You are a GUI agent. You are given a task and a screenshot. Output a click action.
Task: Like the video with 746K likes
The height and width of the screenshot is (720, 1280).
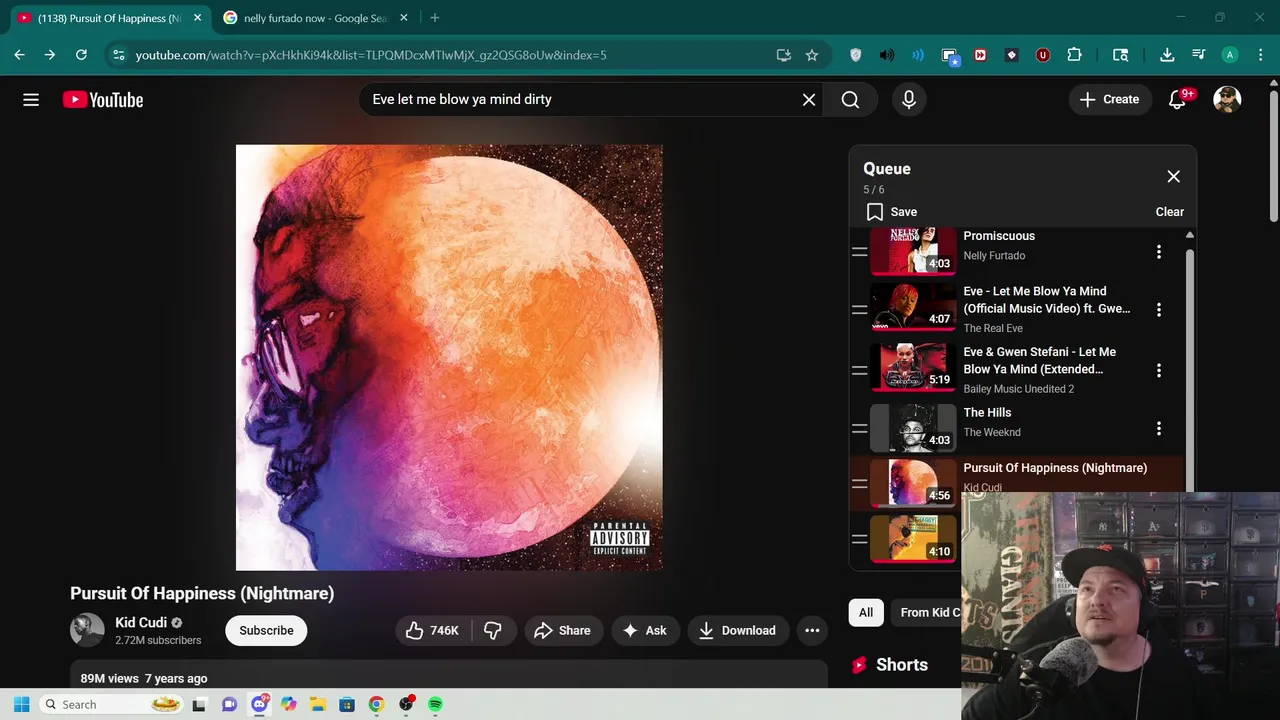pos(432,631)
